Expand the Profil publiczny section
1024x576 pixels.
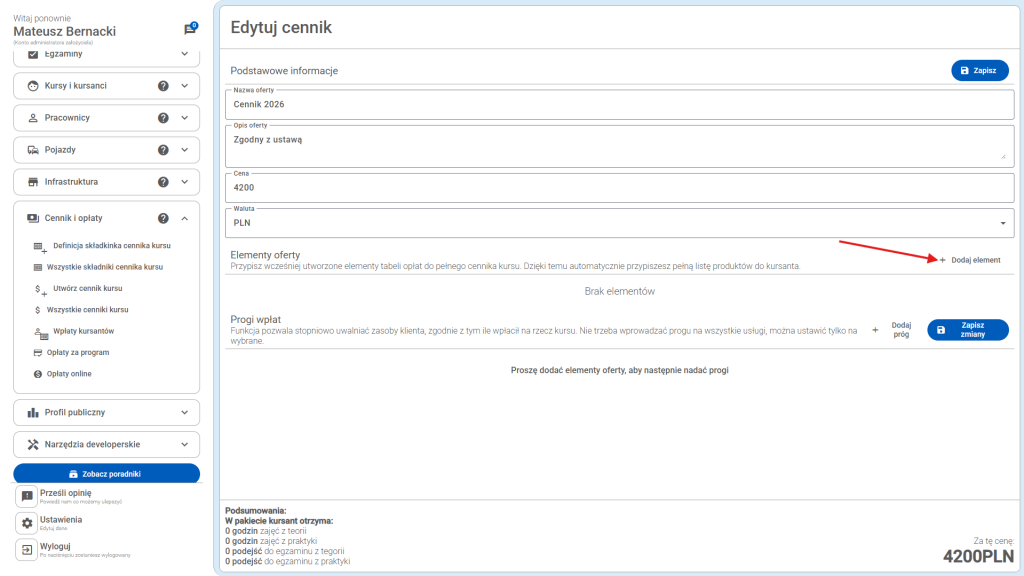[184, 412]
